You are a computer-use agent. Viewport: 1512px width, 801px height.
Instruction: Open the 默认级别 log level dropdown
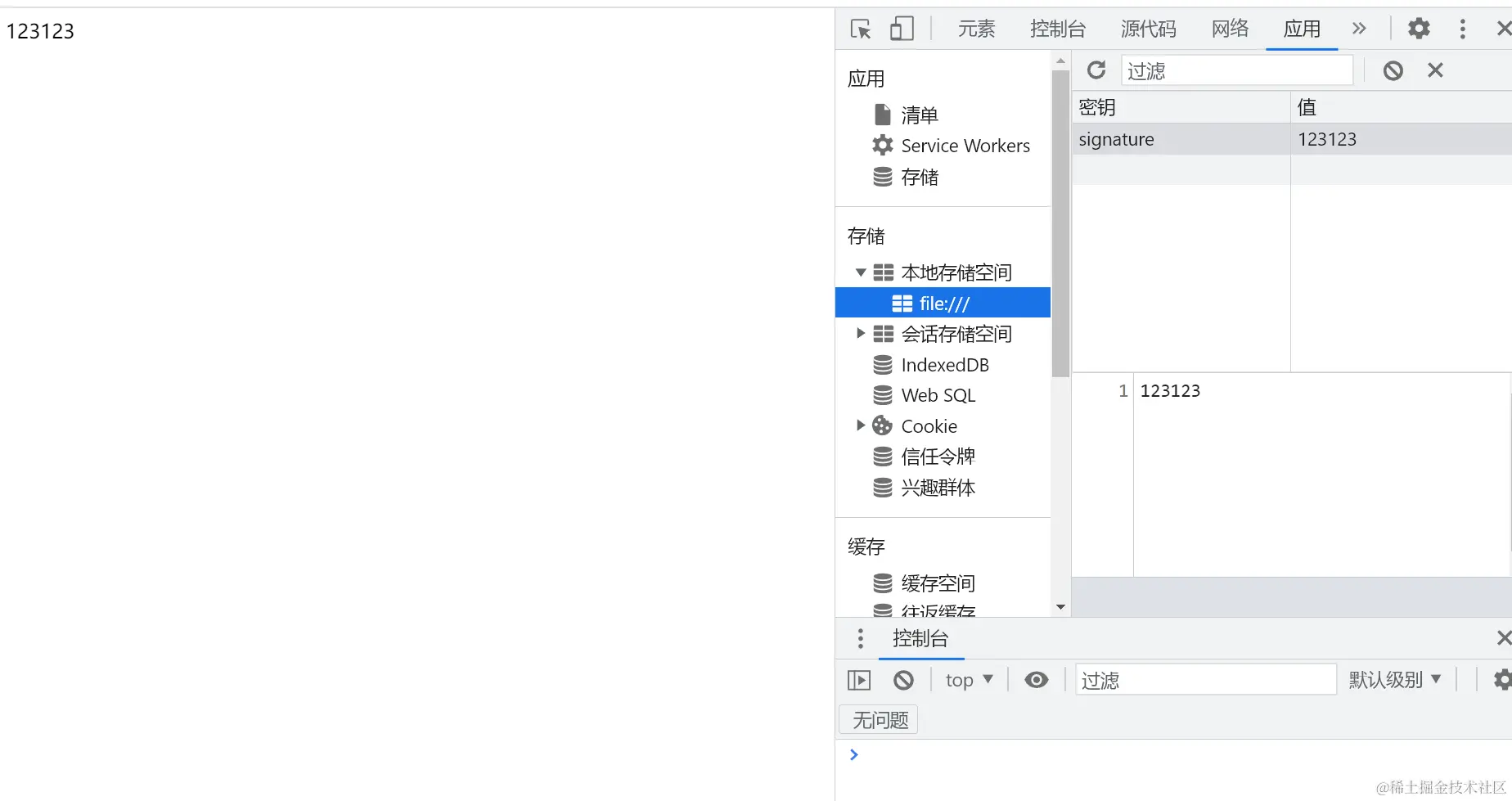click(1395, 680)
